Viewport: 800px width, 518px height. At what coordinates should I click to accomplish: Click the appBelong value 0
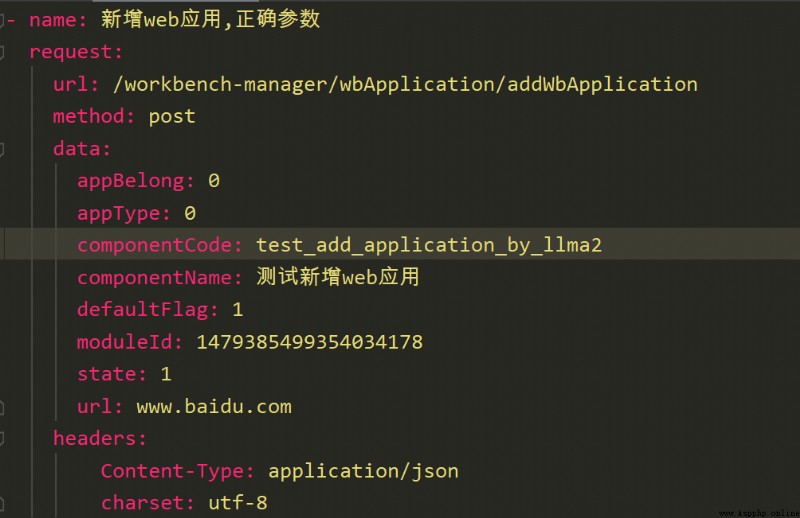(214, 181)
